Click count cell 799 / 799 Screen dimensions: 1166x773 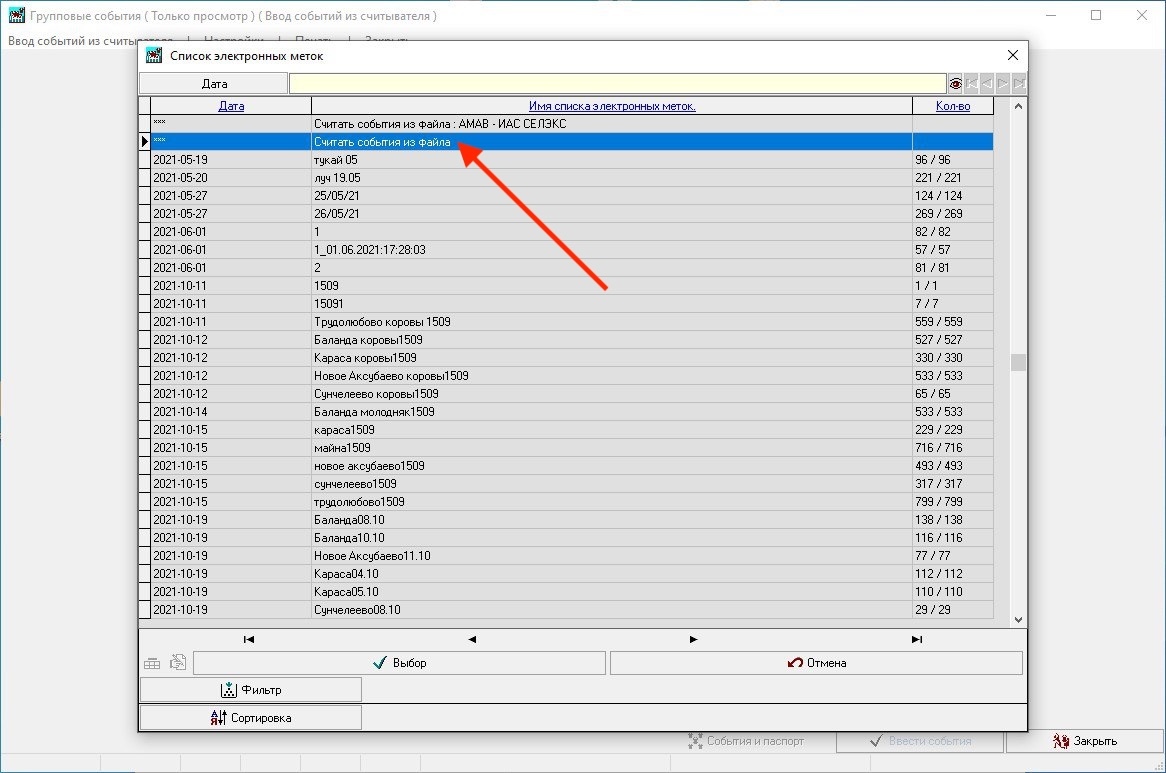click(x=953, y=502)
